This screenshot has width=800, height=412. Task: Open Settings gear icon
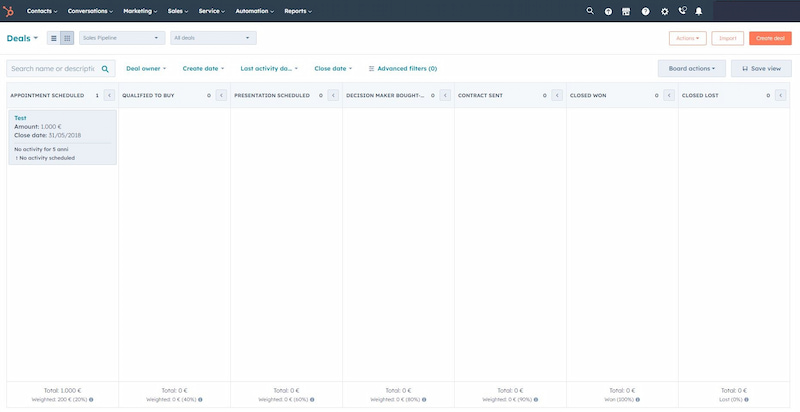point(664,11)
